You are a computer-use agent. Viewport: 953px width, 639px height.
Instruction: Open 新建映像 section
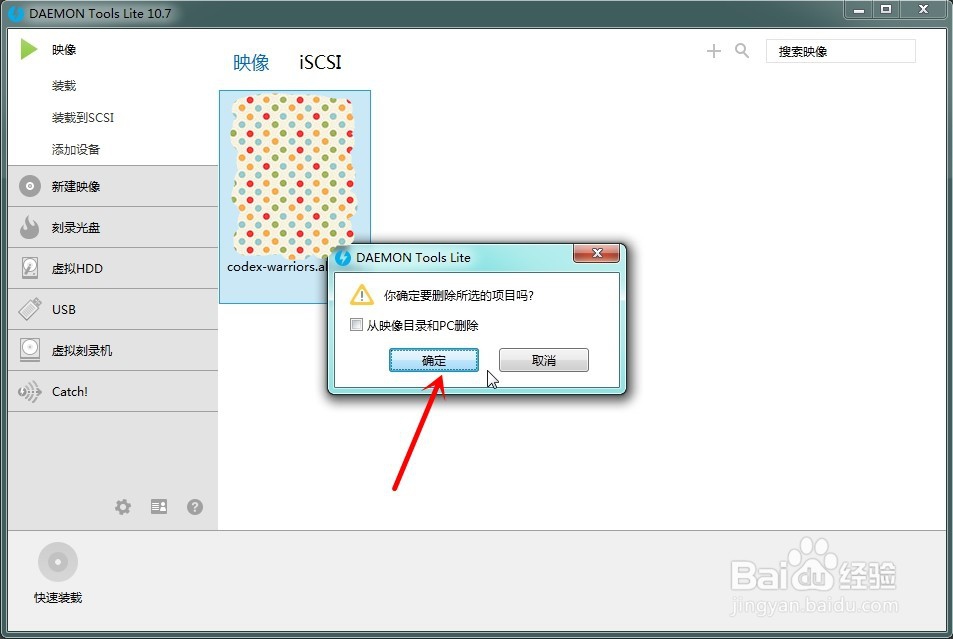[113, 187]
